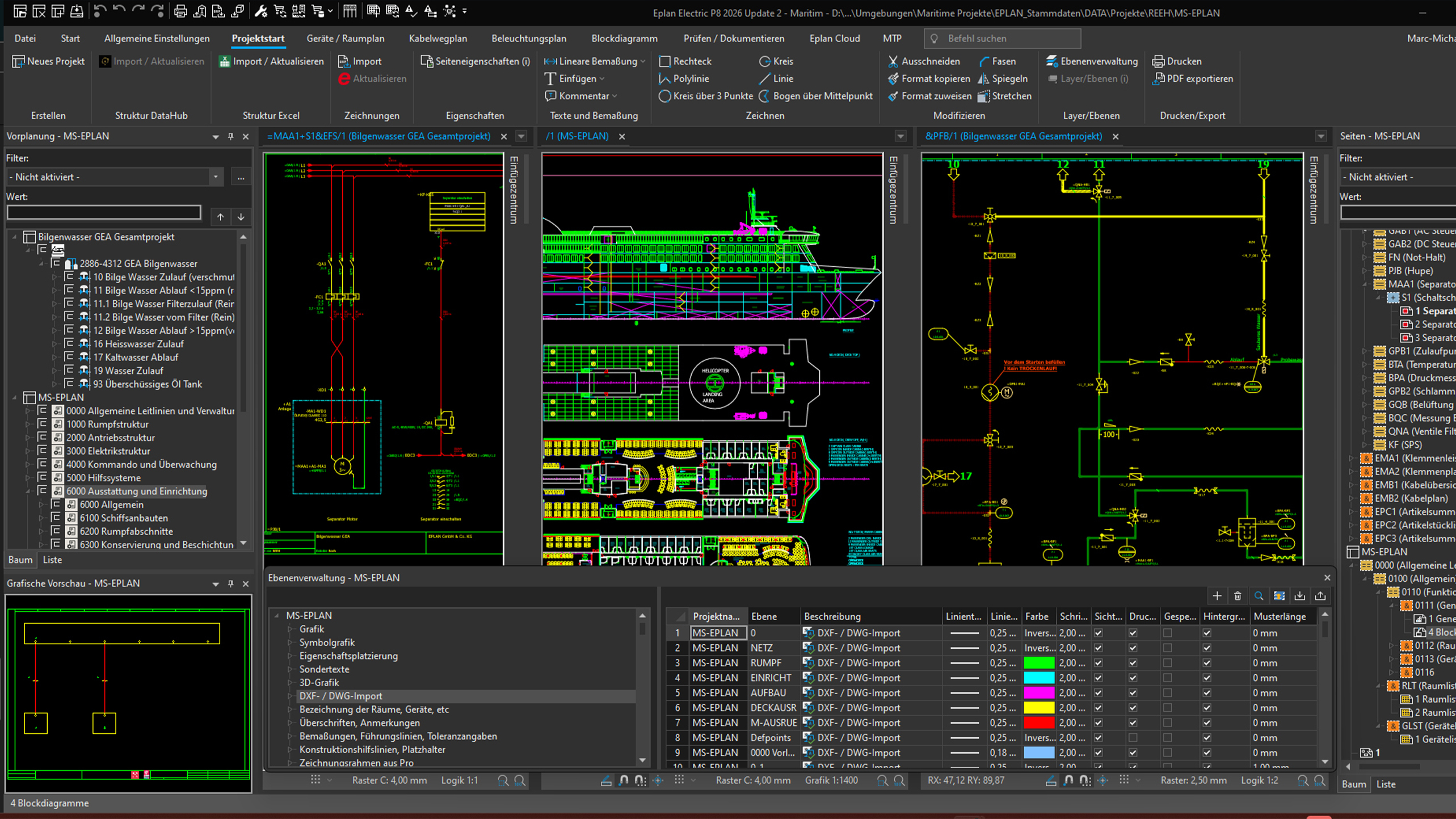Toggle Sichtbar checkbox for RUMPF layer

(x=1099, y=663)
